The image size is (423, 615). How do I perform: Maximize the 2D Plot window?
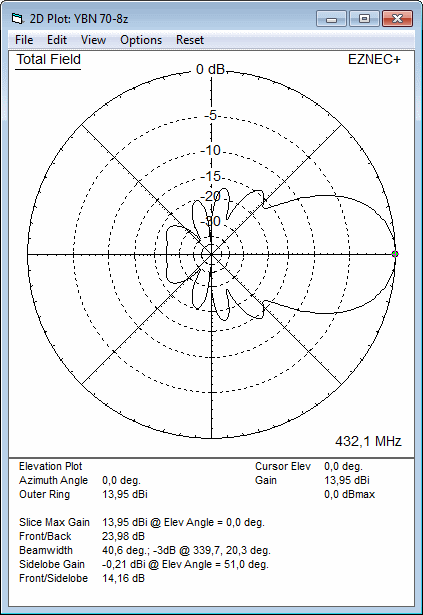coord(365,18)
